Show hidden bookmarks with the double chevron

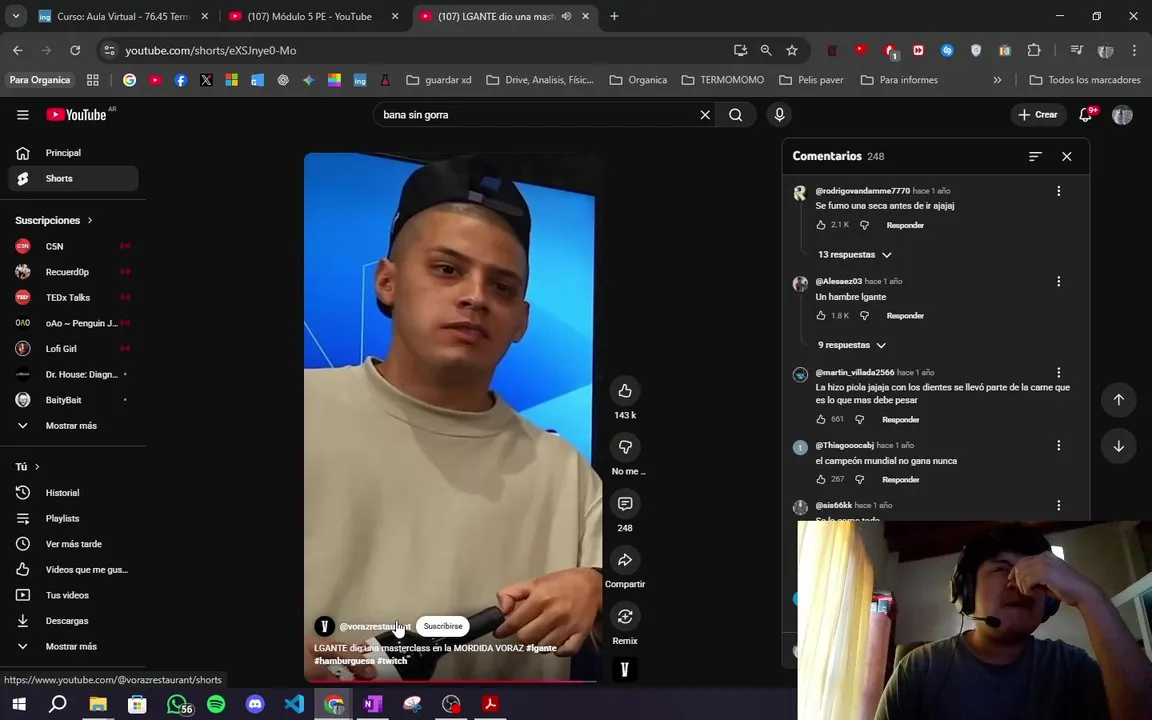(997, 80)
